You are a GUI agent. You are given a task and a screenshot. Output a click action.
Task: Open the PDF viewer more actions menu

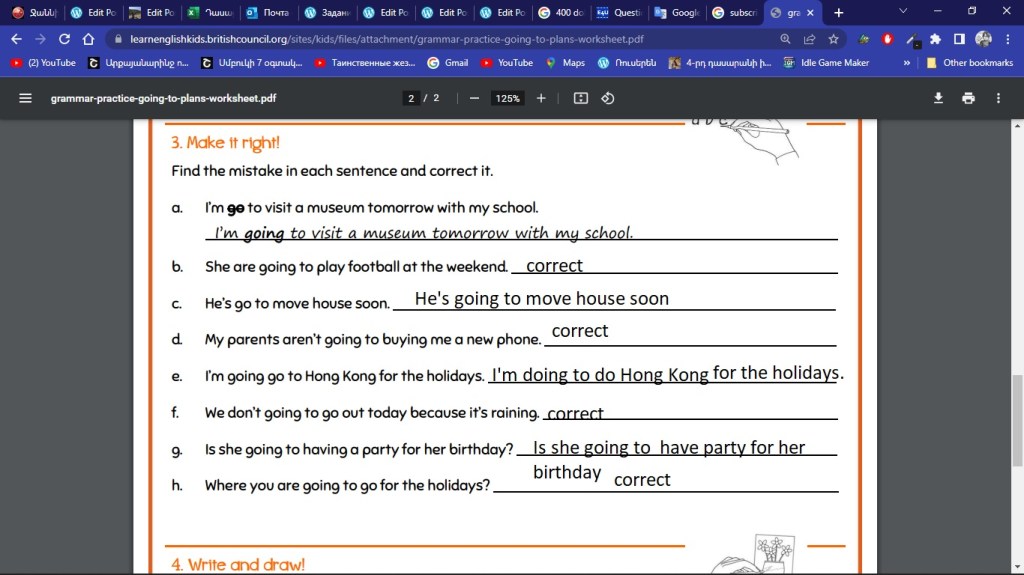coord(998,98)
